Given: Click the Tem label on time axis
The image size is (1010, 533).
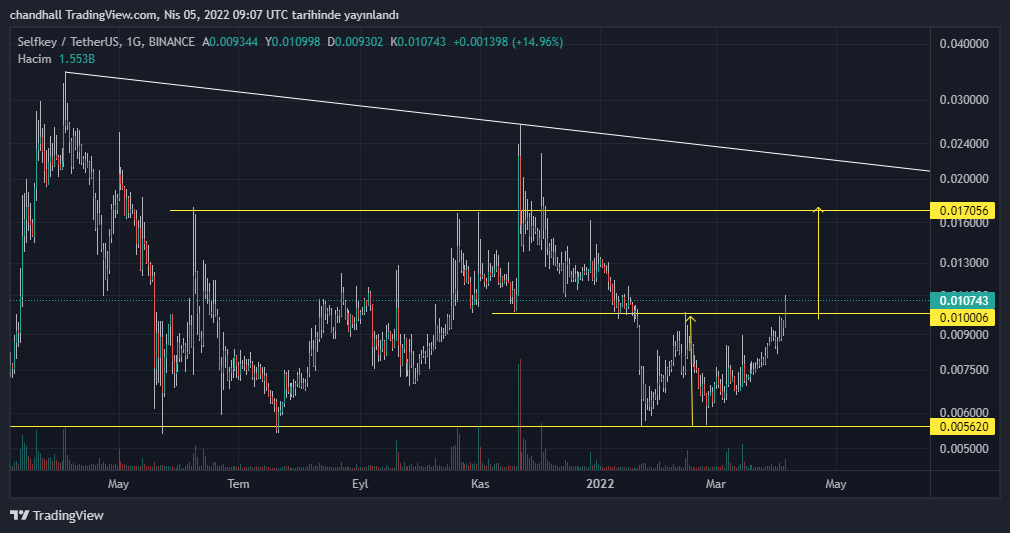Looking at the screenshot, I should click(x=238, y=484).
